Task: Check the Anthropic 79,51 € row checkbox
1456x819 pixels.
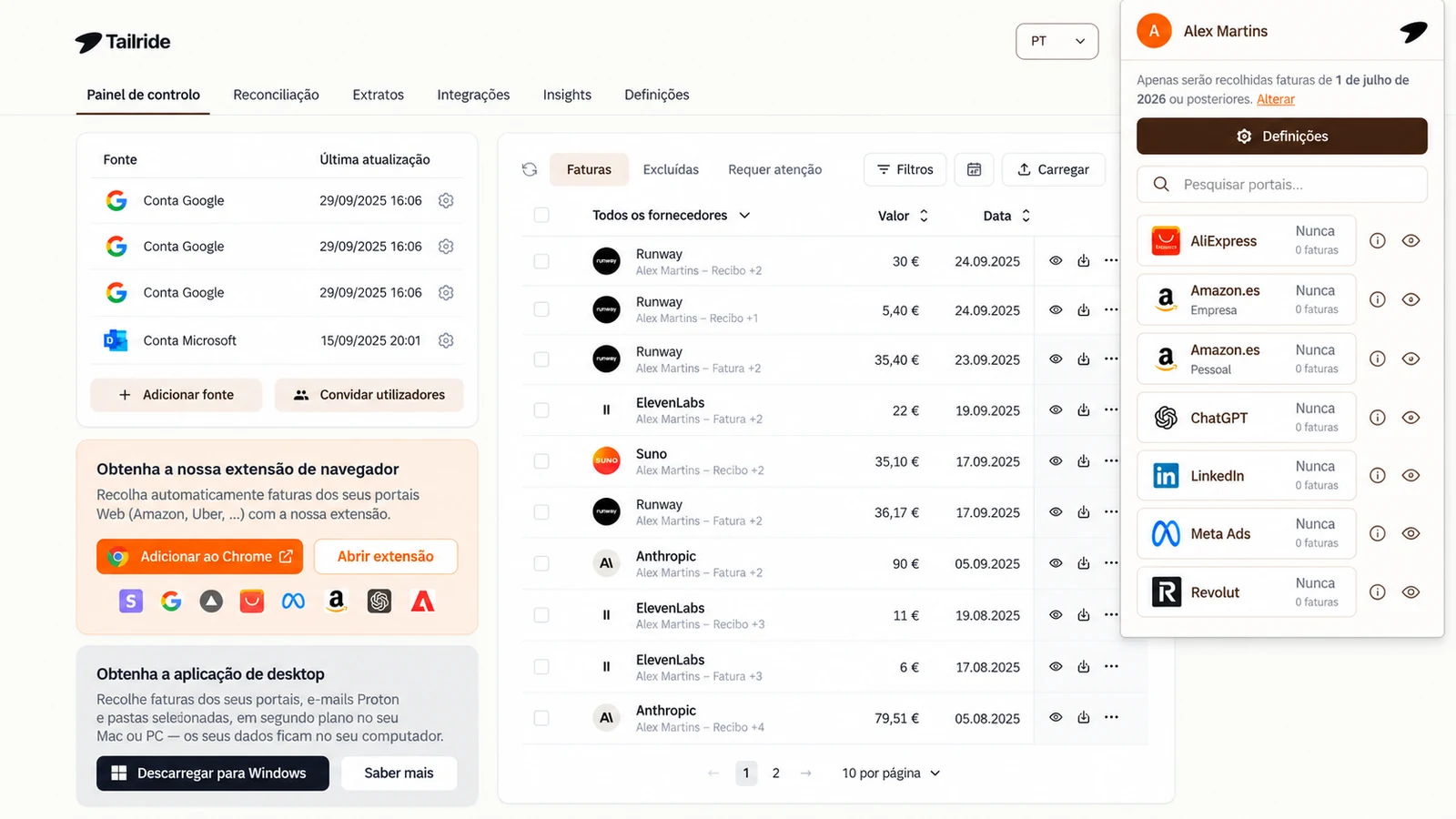Action: tap(541, 718)
